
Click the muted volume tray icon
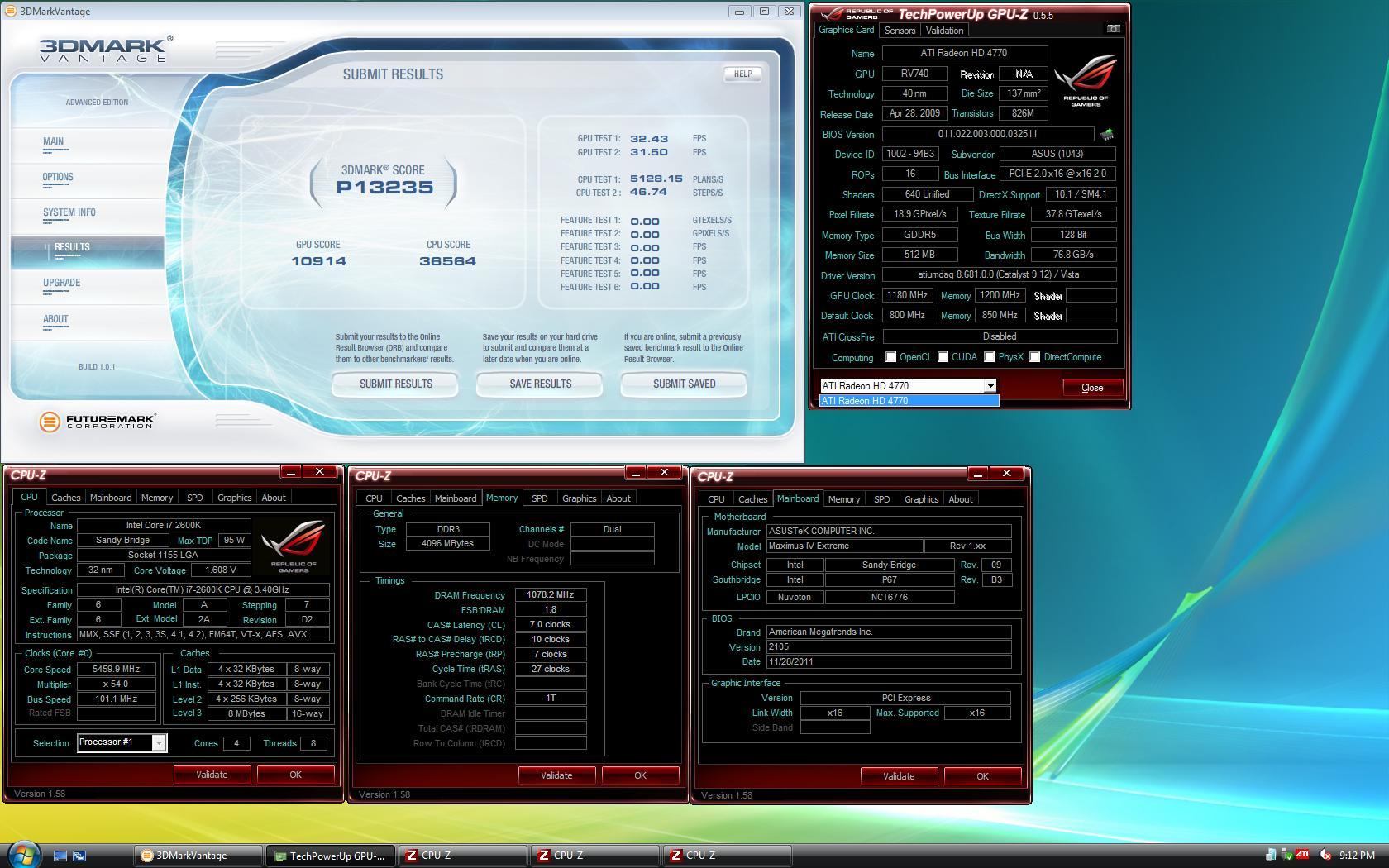click(1325, 855)
